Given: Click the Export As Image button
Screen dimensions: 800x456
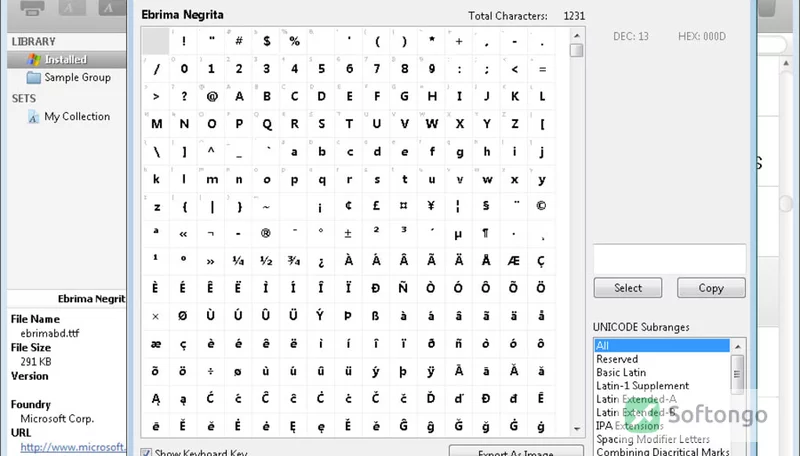Looking at the screenshot, I should click(x=516, y=451).
